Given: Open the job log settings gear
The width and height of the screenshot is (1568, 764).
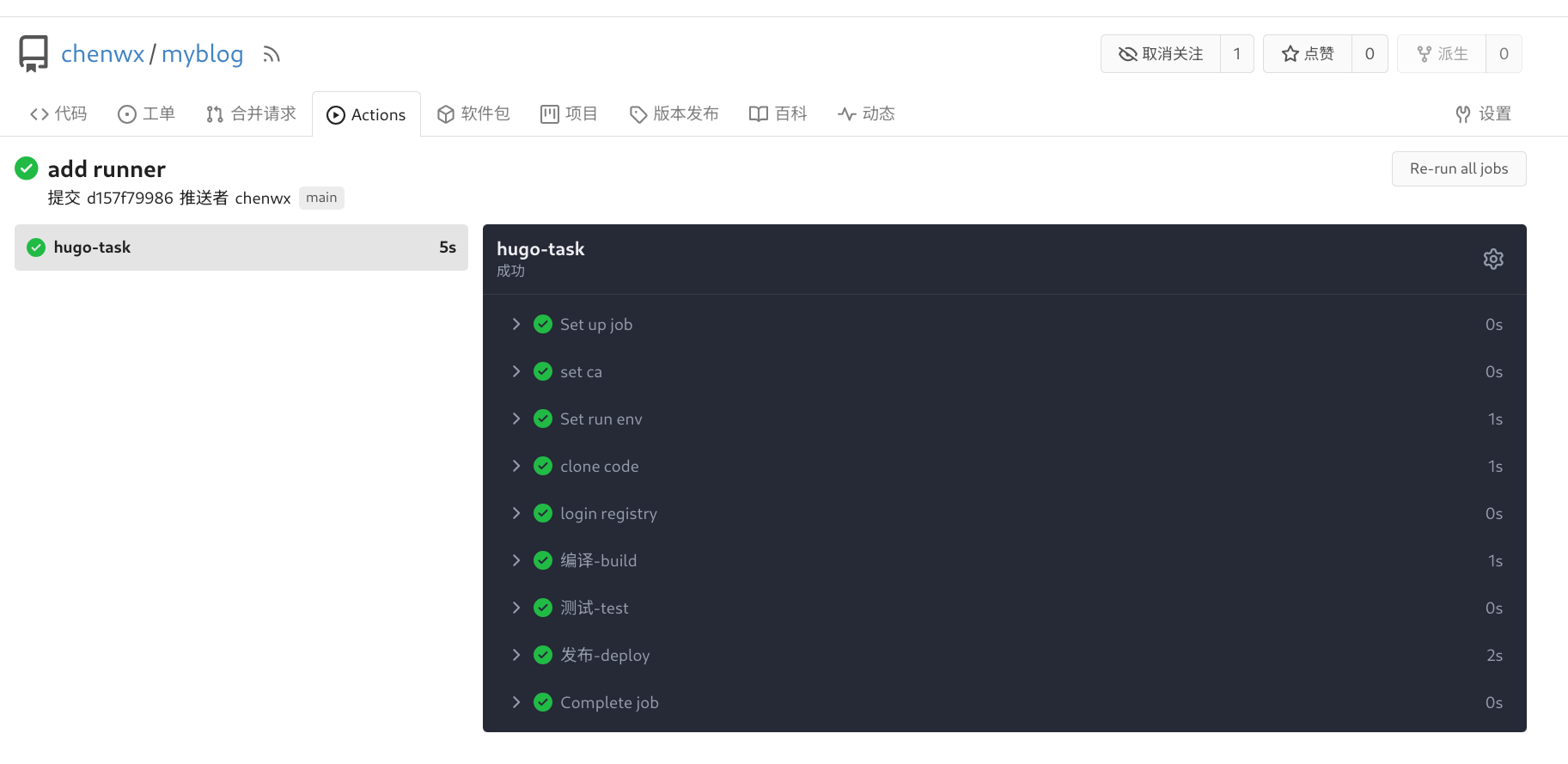Looking at the screenshot, I should click(x=1493, y=259).
